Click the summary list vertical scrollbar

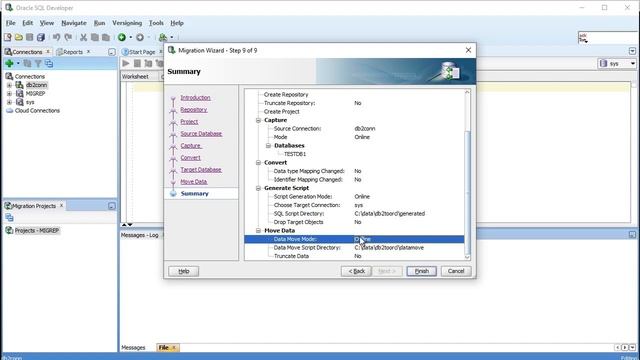click(467, 192)
